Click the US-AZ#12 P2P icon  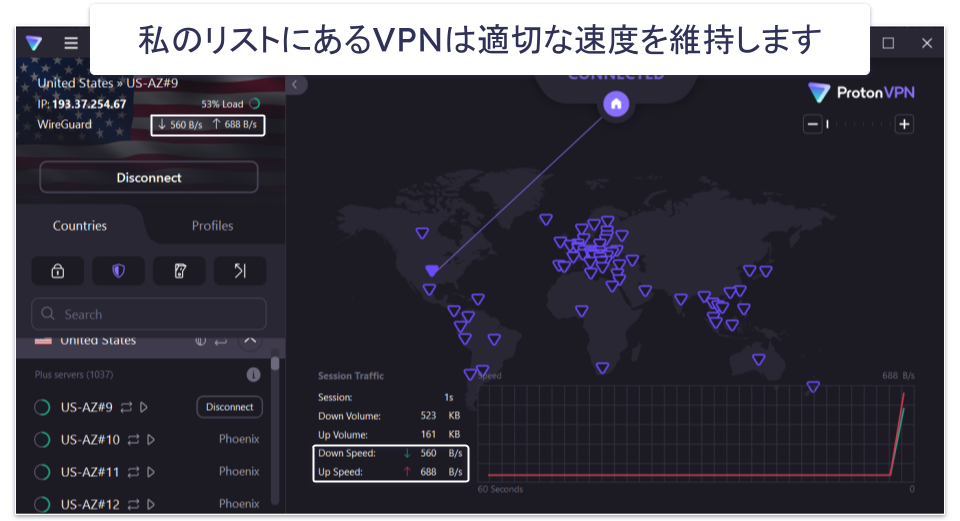pos(133,504)
